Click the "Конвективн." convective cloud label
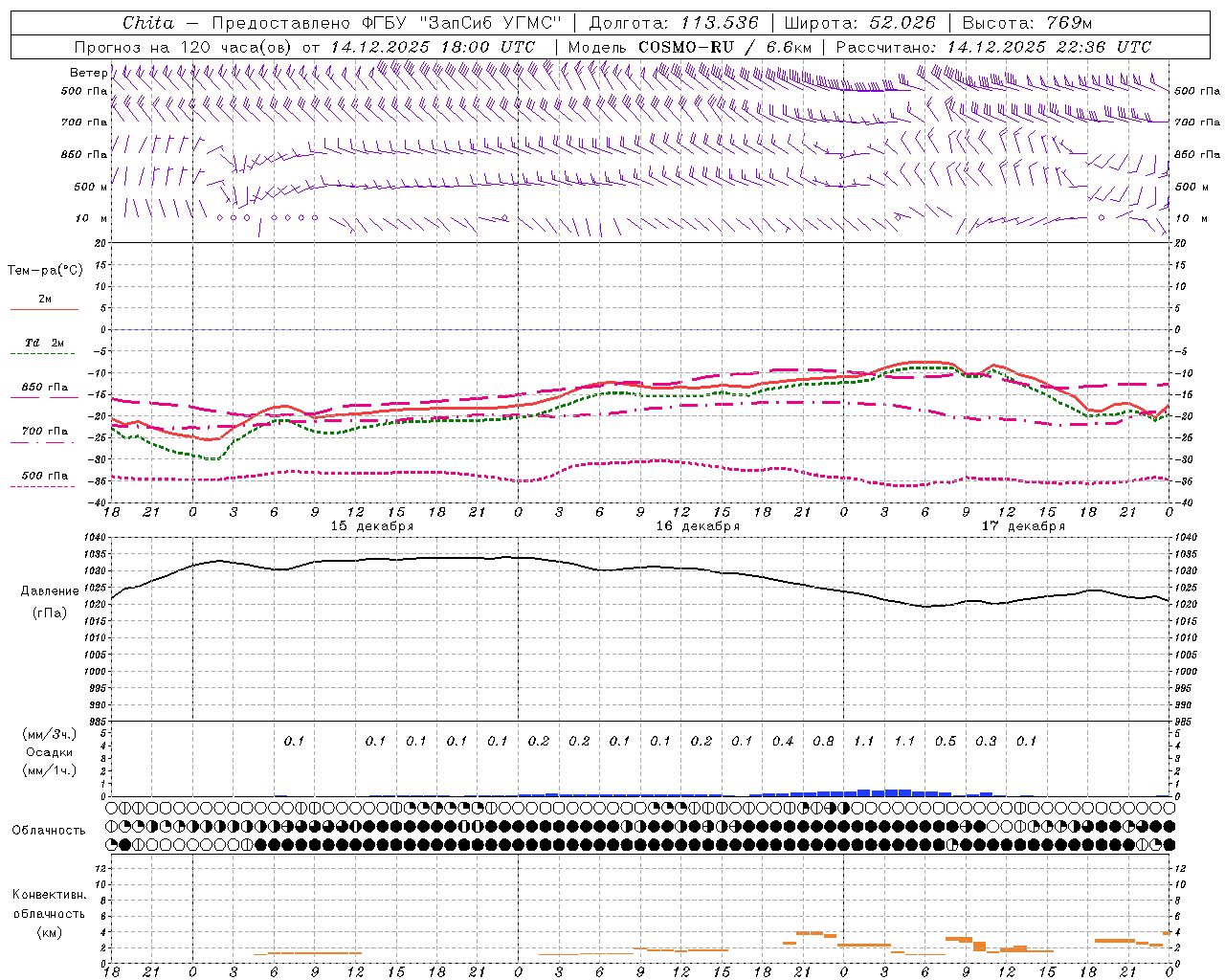Image resolution: width=1225 pixels, height=980 pixels. coord(50,895)
